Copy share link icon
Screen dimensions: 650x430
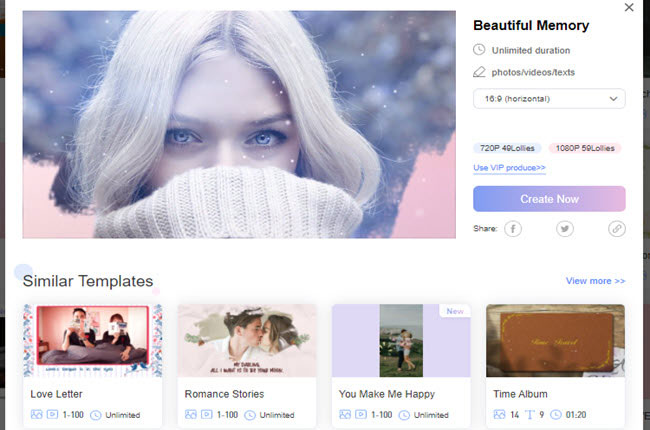[x=617, y=229]
